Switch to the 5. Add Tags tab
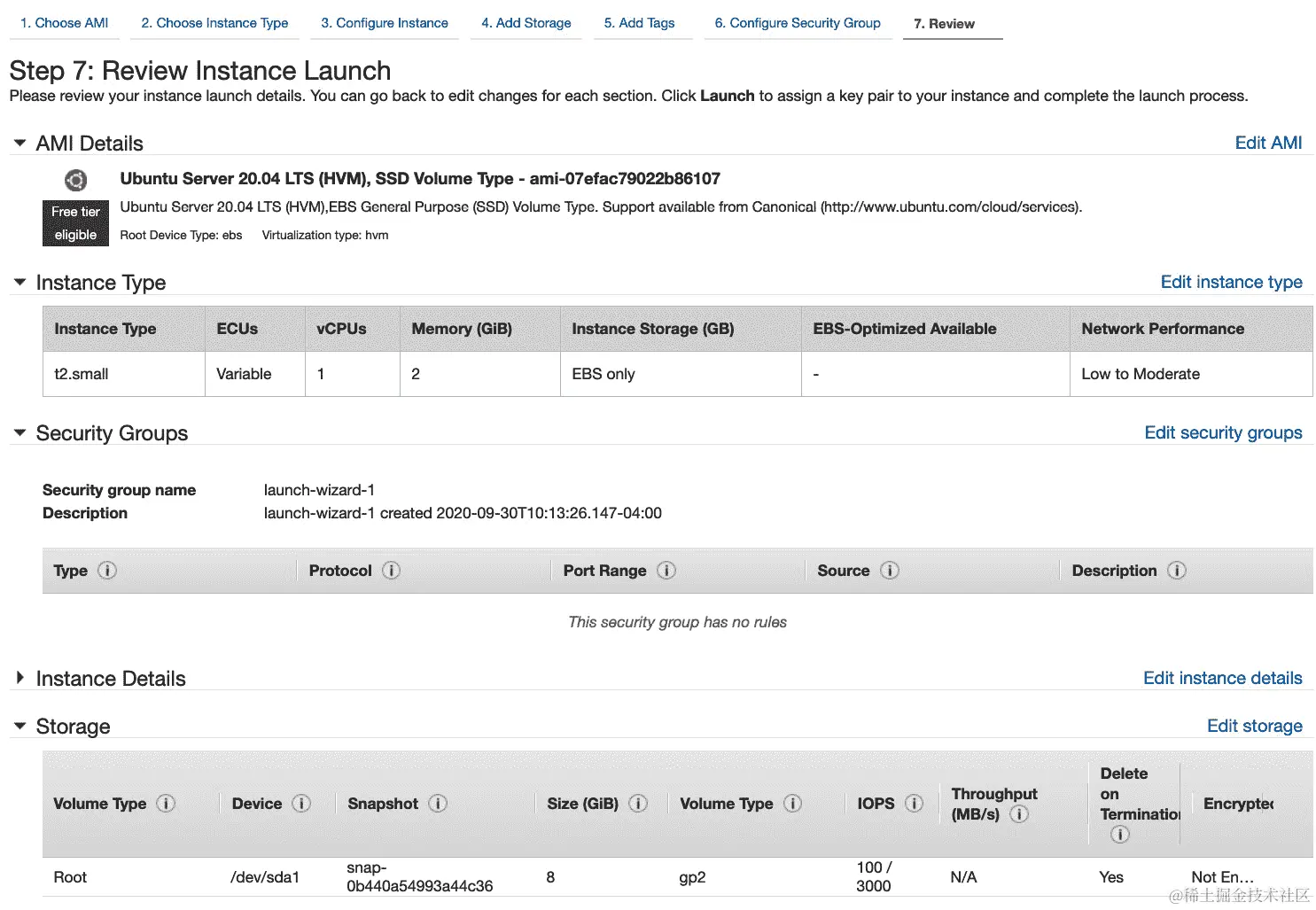The height and width of the screenshot is (910, 1316). pyautogui.click(x=639, y=23)
